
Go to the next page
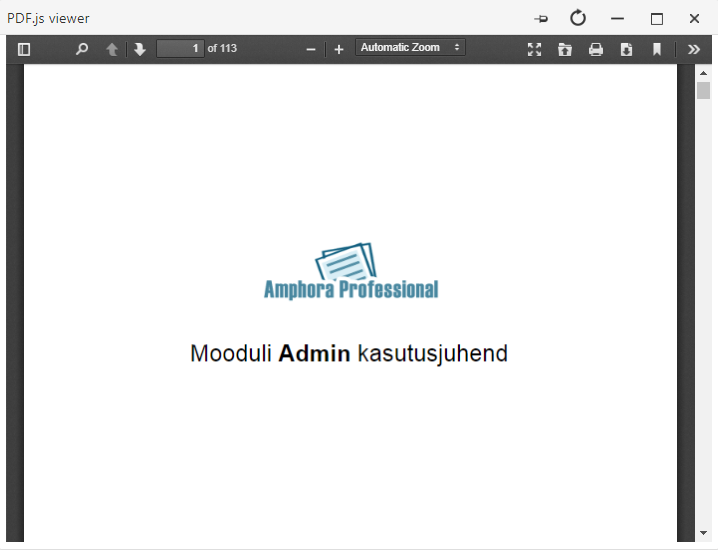[x=140, y=49]
